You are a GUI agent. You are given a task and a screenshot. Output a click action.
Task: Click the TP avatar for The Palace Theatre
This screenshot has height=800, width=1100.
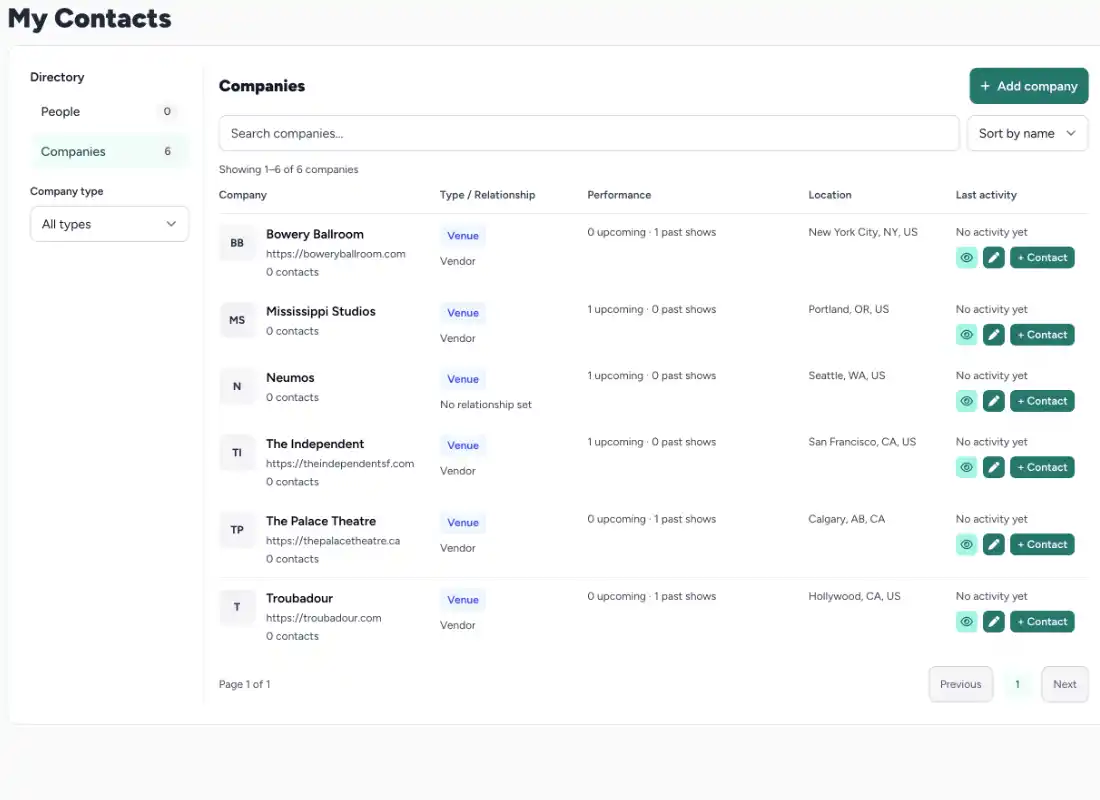[x=237, y=530]
